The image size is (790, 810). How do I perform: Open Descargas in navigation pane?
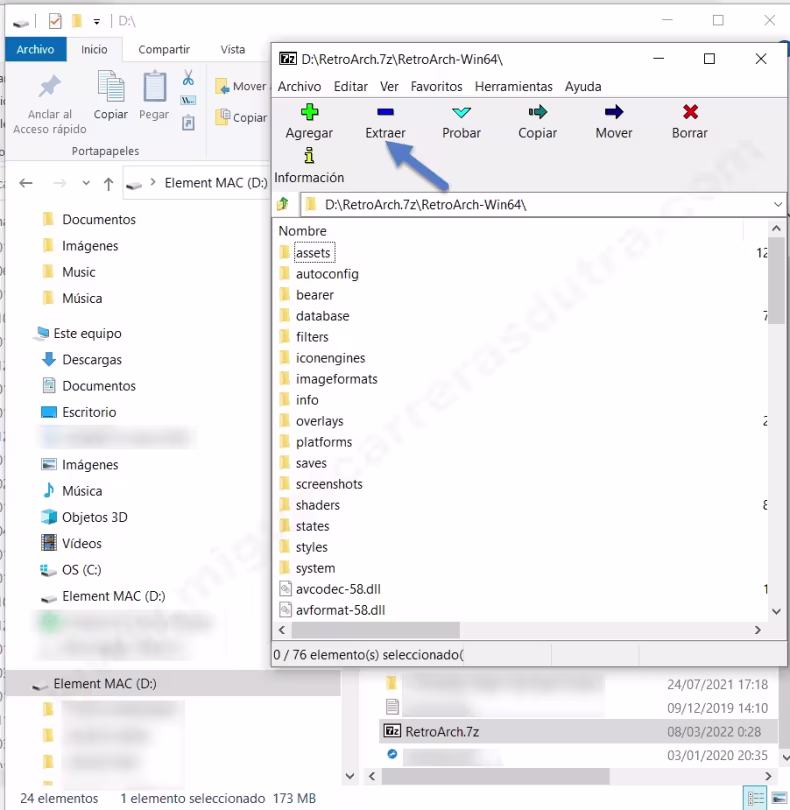[91, 360]
